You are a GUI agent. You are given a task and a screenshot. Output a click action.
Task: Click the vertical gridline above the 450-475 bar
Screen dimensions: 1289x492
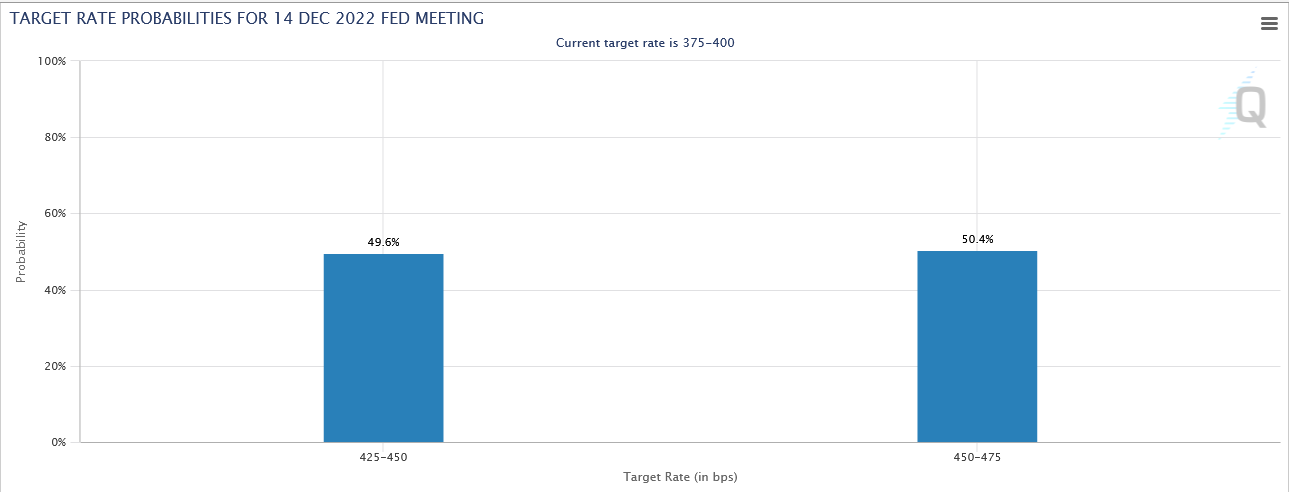pos(977,150)
